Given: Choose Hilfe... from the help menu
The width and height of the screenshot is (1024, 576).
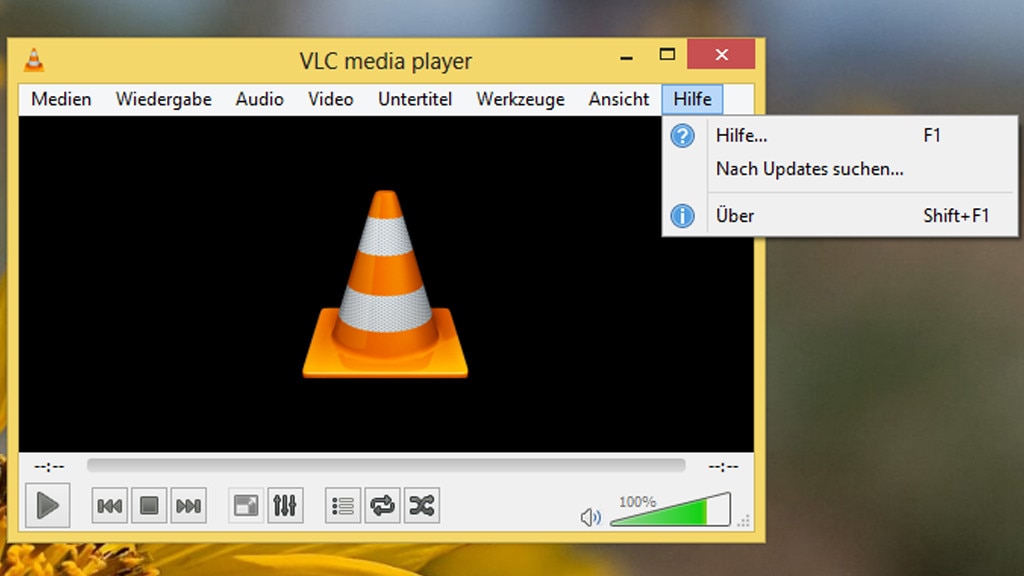Looking at the screenshot, I should (742, 136).
